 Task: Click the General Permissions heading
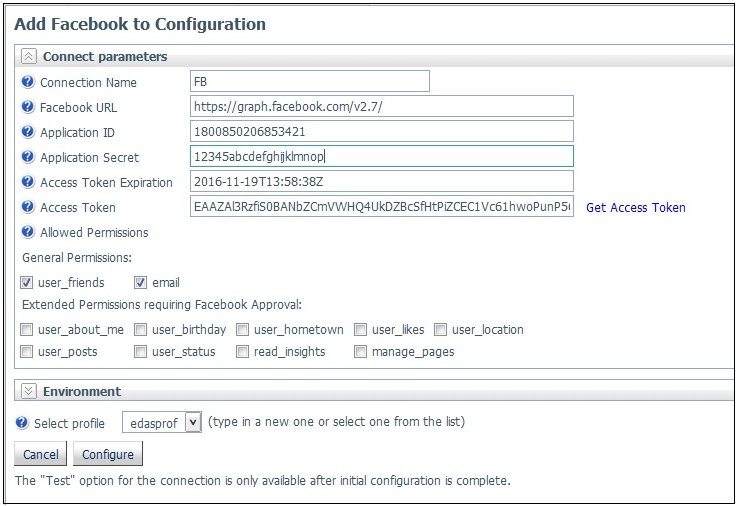tap(77, 257)
